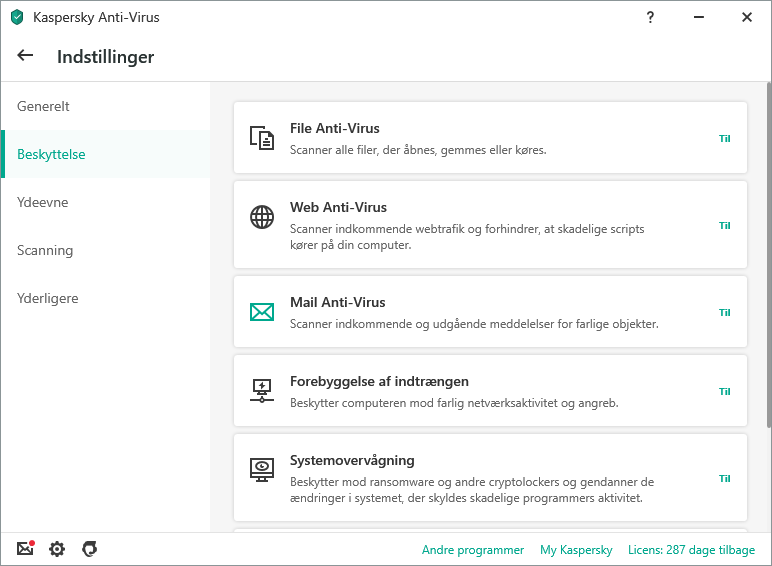772x566 pixels.
Task: Click the Forebyggelse af indtrængen network icon
Action: coord(262,391)
